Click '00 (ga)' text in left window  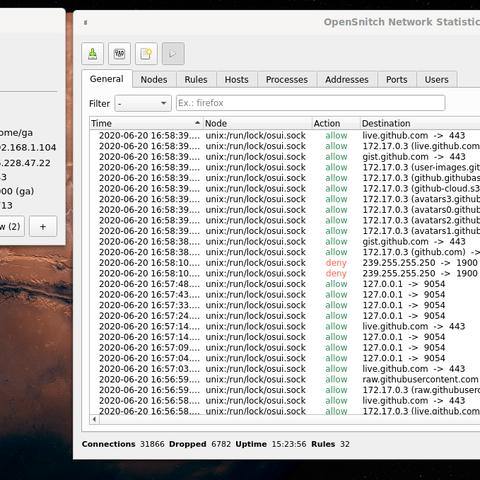[17, 191]
